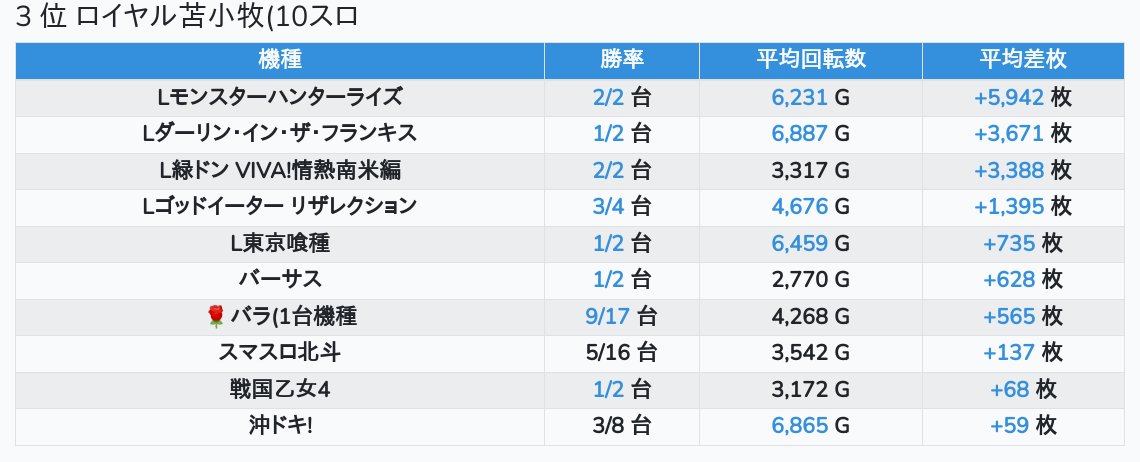Sort by 平均差枚 column header
The image size is (1140, 462).
click(x=1023, y=60)
